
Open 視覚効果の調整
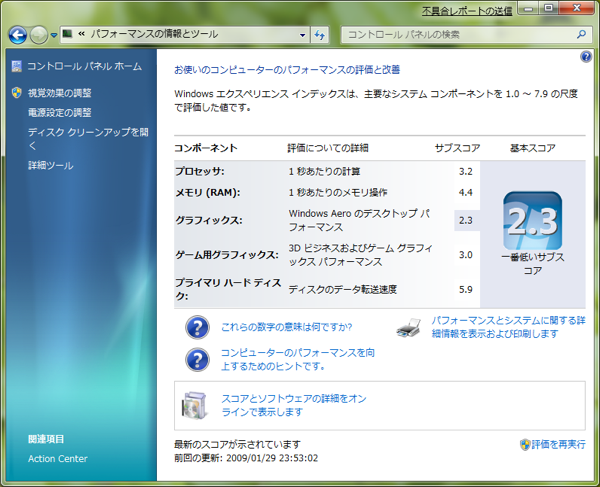[60, 93]
